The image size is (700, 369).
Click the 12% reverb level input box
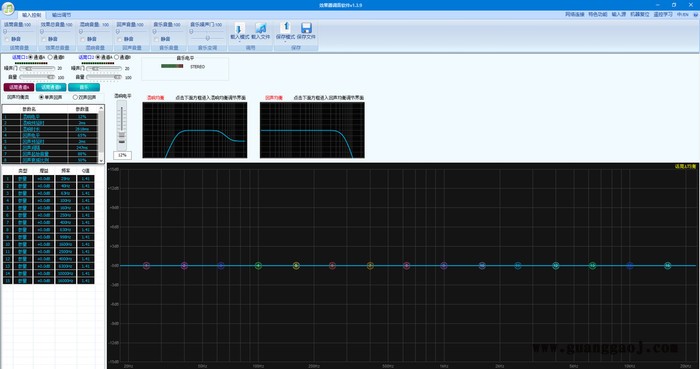point(122,155)
